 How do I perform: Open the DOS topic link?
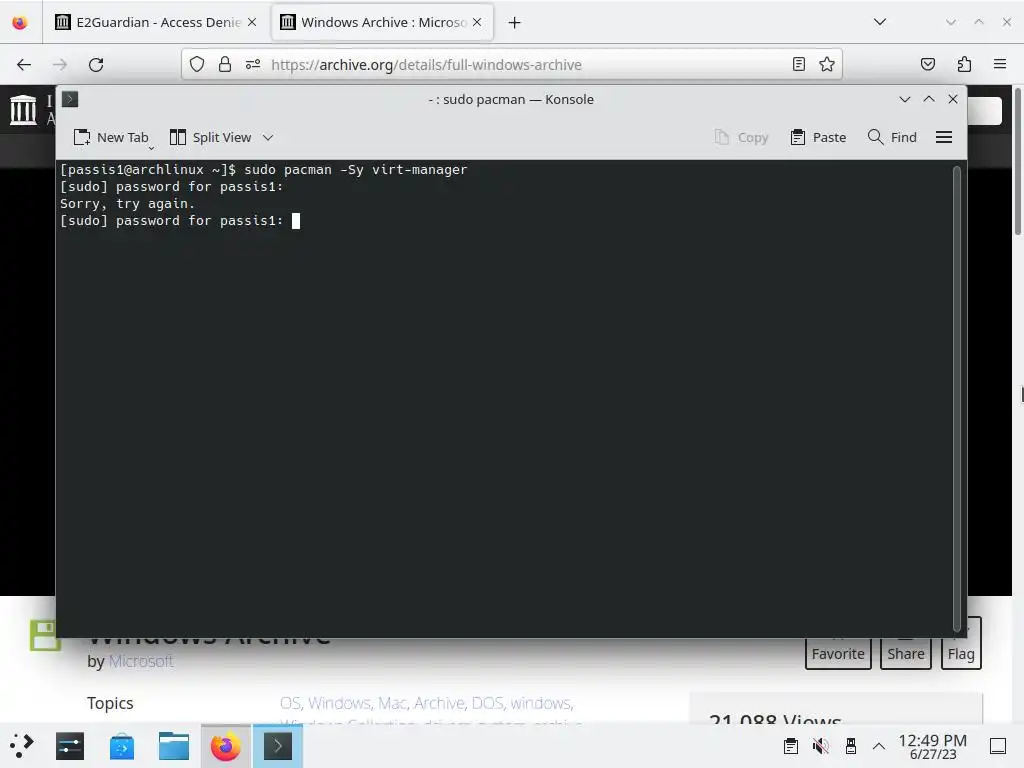tap(487, 703)
